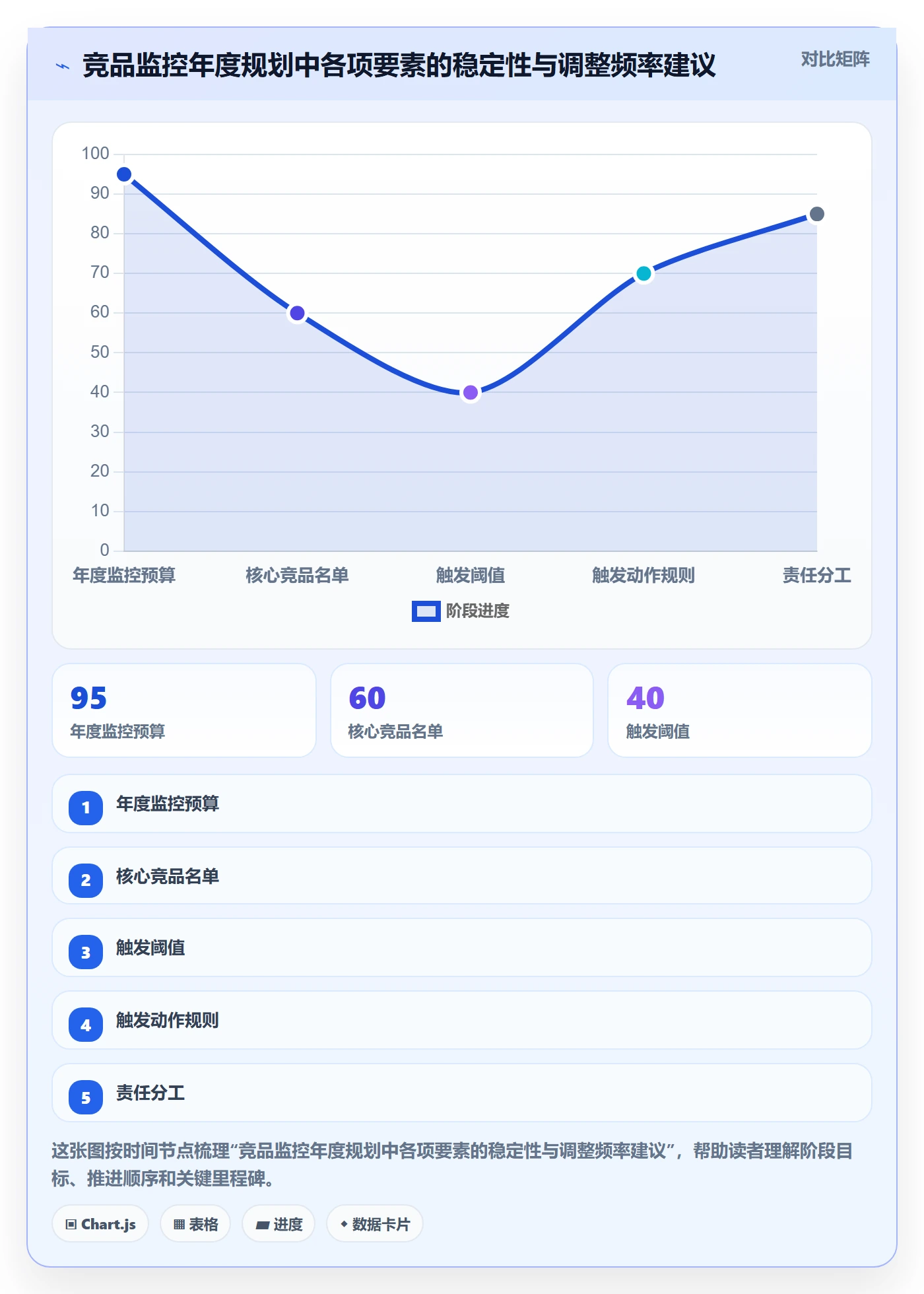Click the 责任分工 x-axis label
924x1294 pixels.
pyautogui.click(x=817, y=576)
